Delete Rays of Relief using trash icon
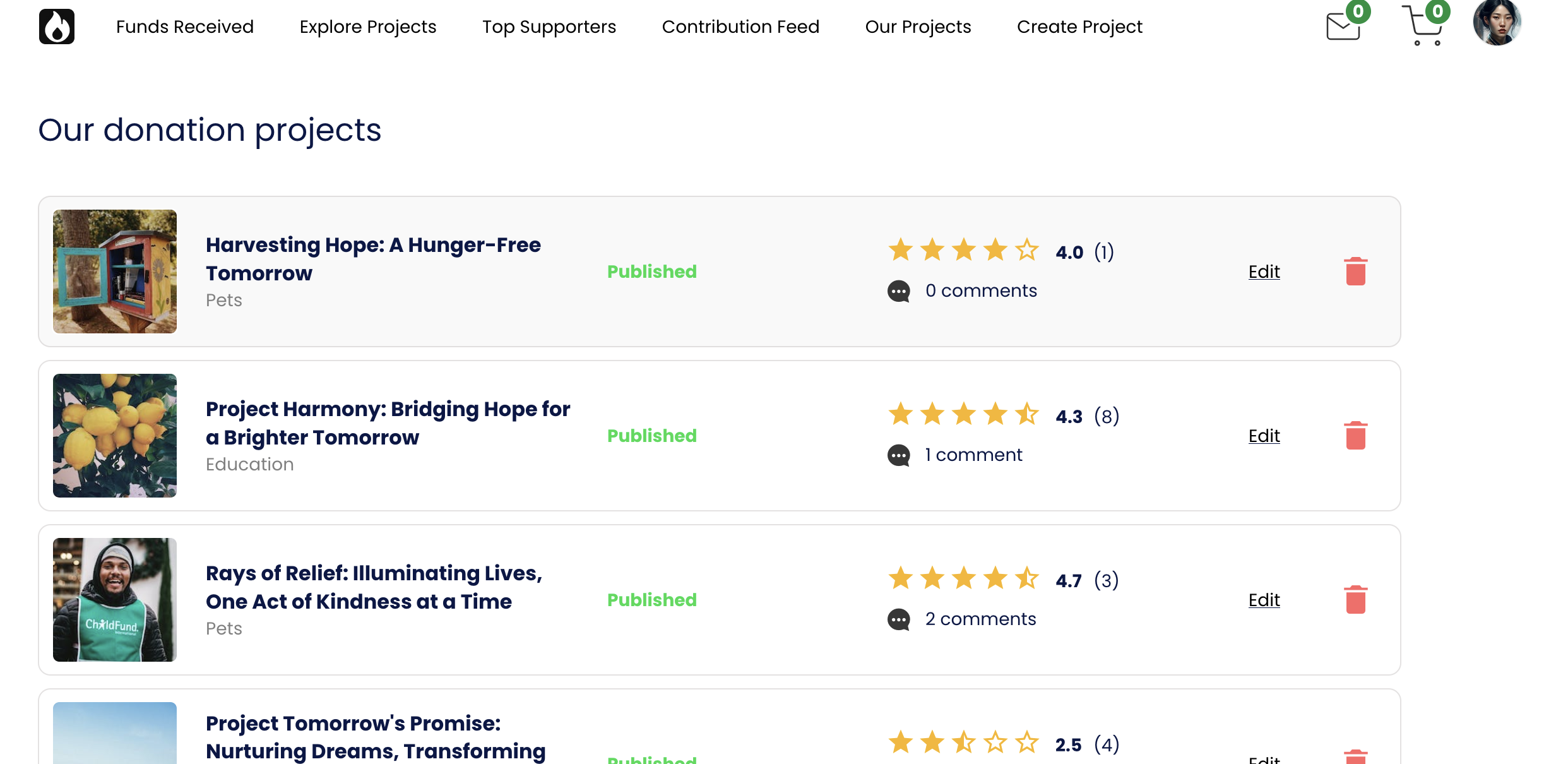This screenshot has height=764, width=1568. coord(1355,600)
